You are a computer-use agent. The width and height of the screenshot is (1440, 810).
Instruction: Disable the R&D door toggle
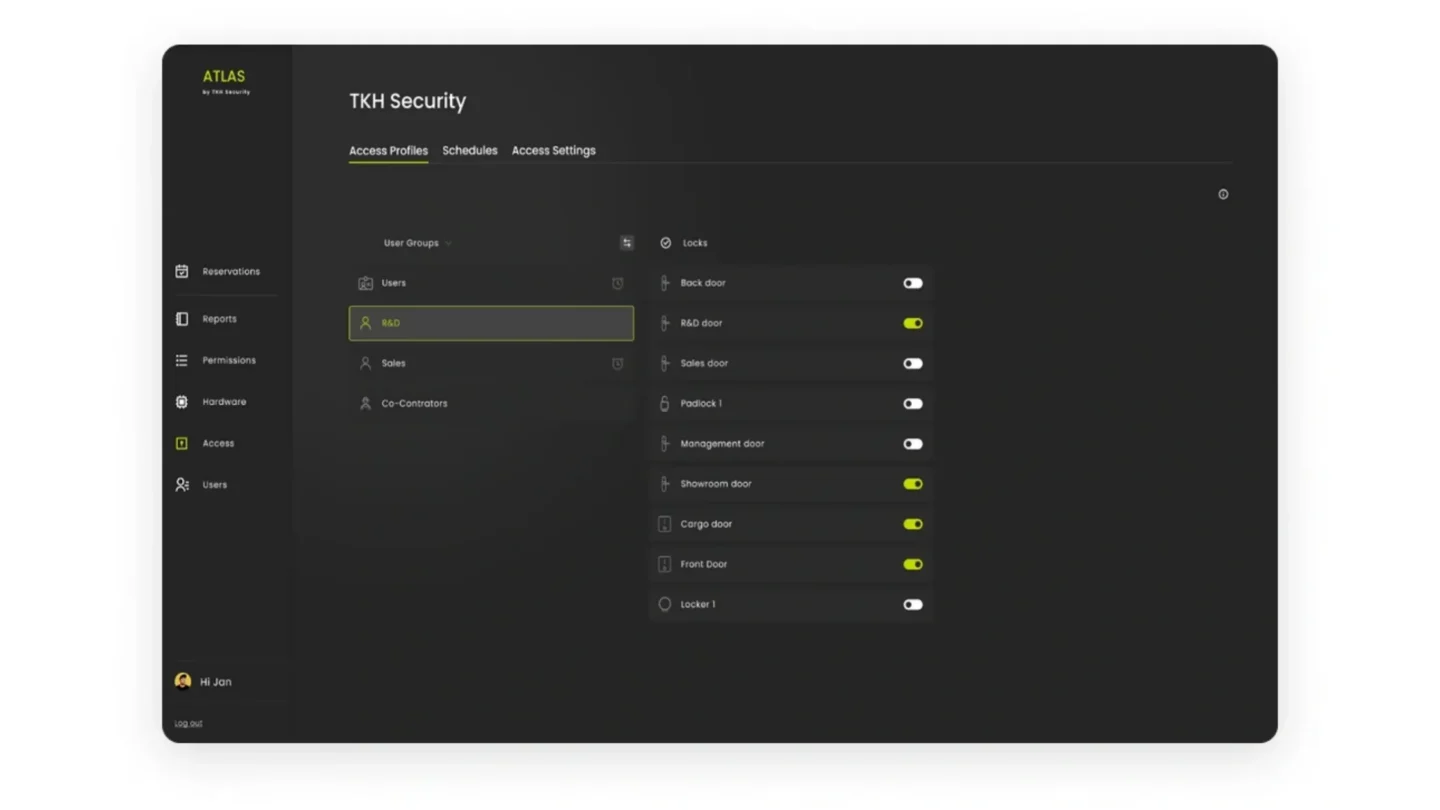pos(913,323)
